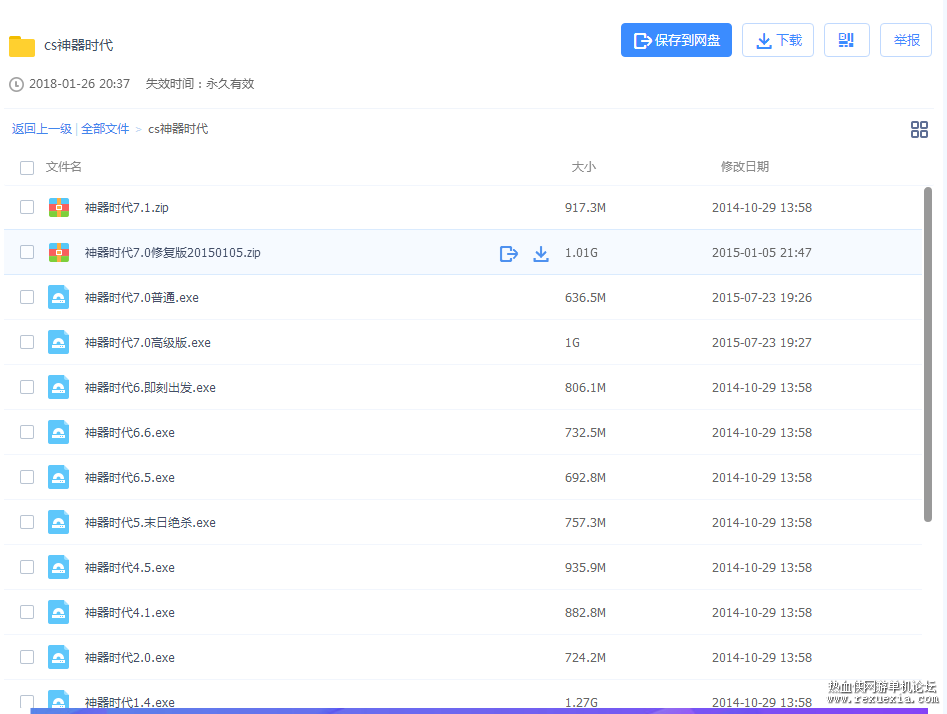Check the box for 神器时代7.0修复版20150105.zip
947x714 pixels.
[27, 252]
